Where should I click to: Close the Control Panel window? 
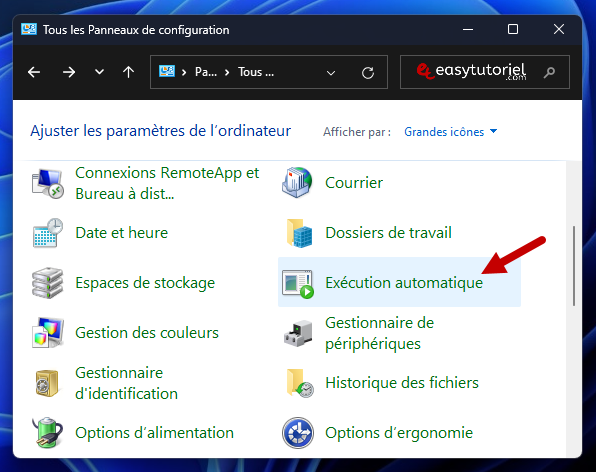click(559, 29)
